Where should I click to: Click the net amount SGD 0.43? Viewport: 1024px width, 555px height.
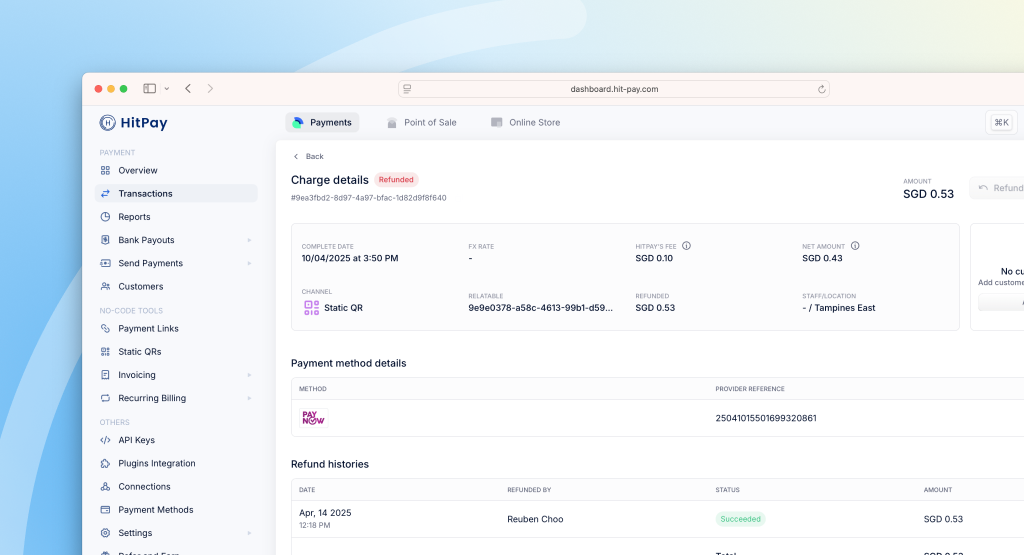822,258
